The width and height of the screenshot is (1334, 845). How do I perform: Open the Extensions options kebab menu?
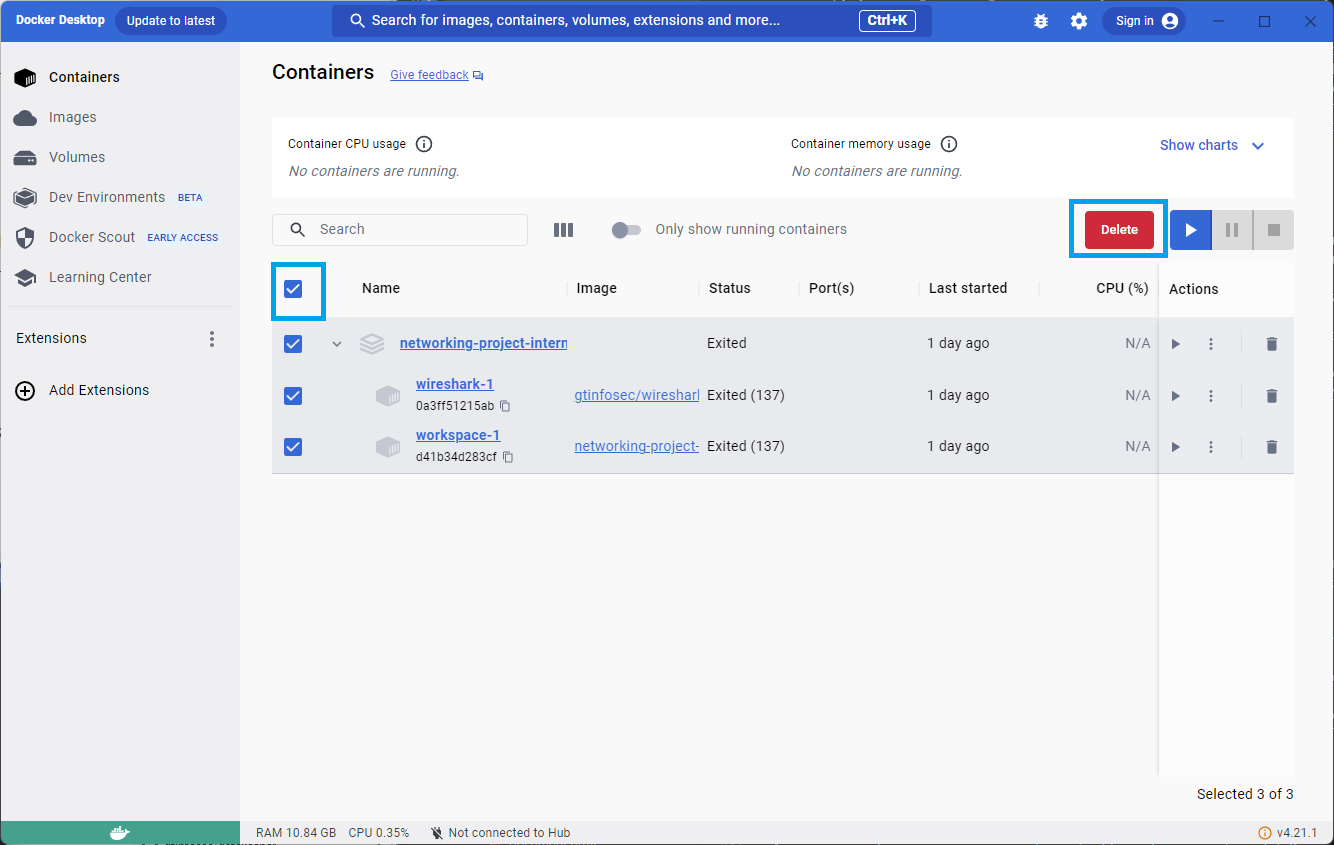212,339
